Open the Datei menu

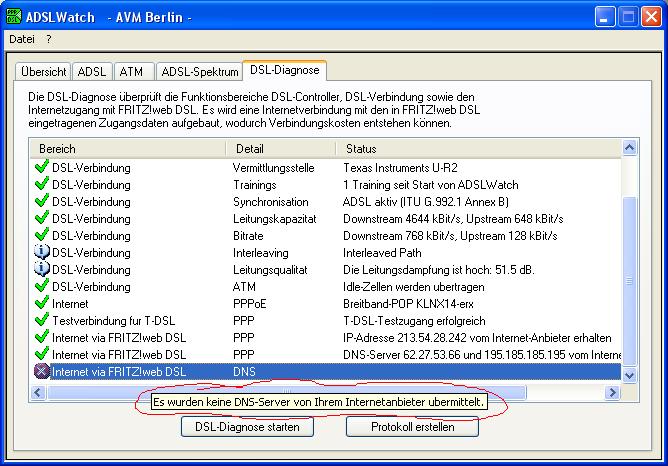22,39
